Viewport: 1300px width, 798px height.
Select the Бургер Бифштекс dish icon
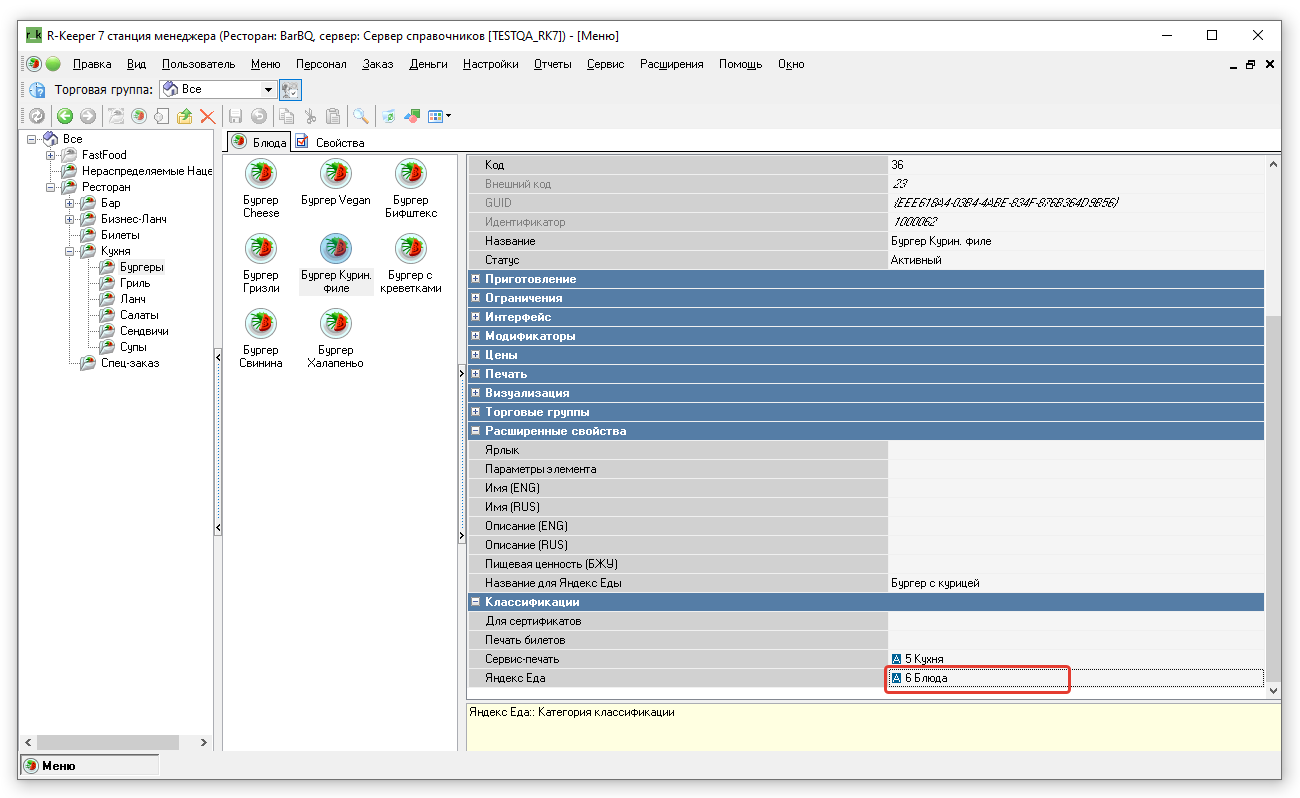[411, 174]
